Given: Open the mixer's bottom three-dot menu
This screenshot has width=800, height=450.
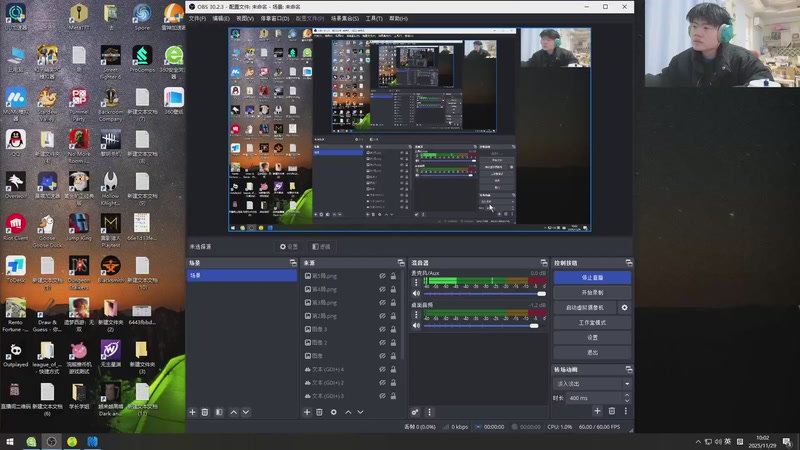Looking at the screenshot, I should click(429, 412).
